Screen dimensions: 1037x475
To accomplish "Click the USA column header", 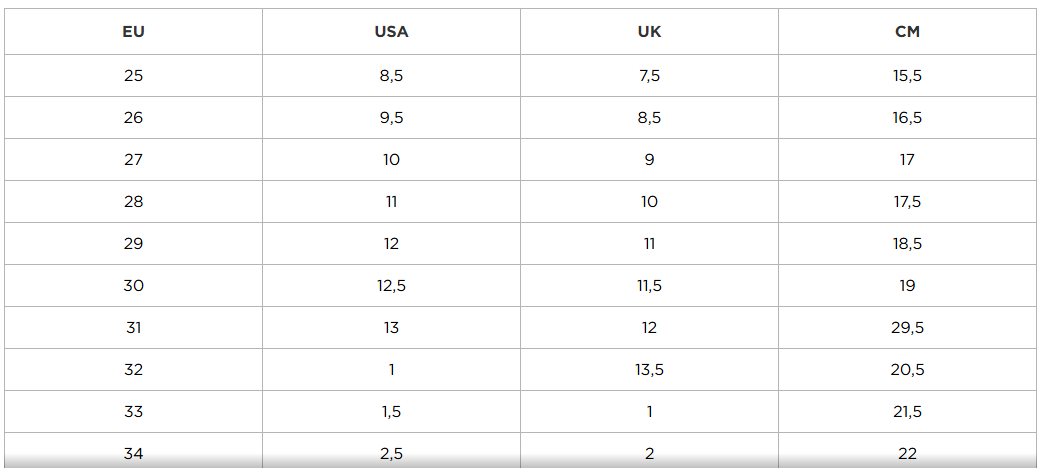I will pyautogui.click(x=391, y=32).
